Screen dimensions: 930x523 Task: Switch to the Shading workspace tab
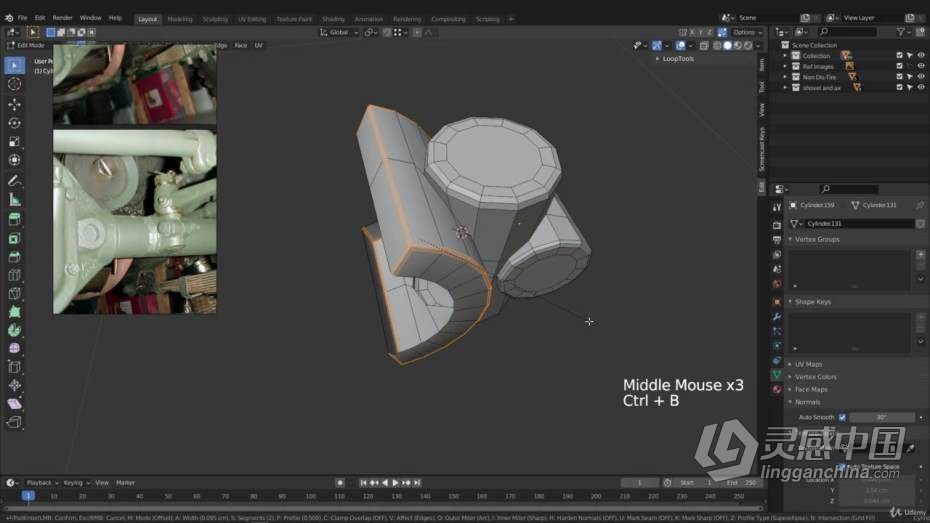point(333,19)
